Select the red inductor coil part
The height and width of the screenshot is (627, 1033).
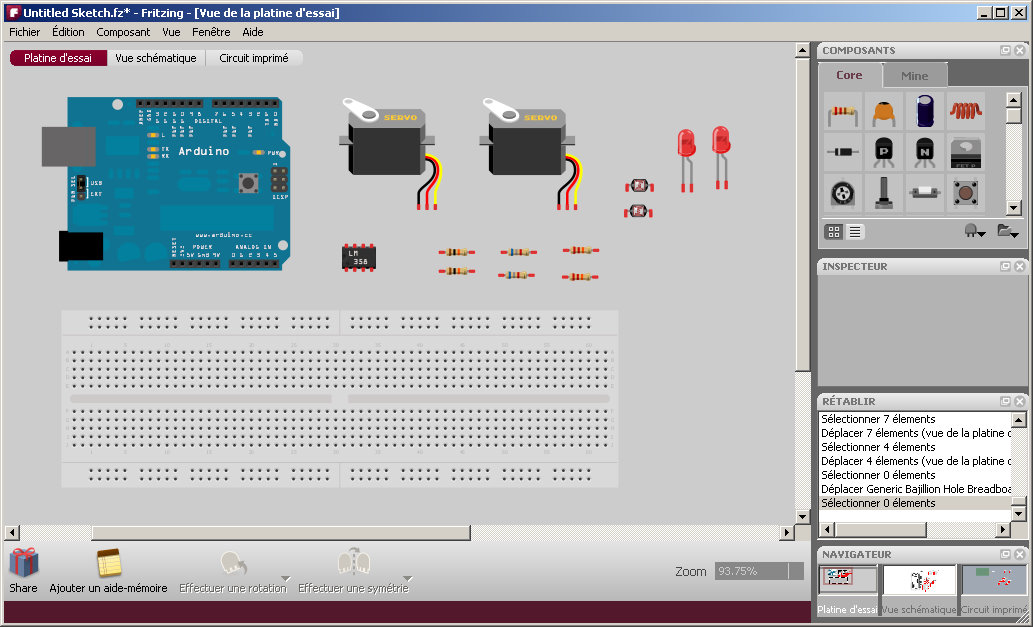click(965, 112)
